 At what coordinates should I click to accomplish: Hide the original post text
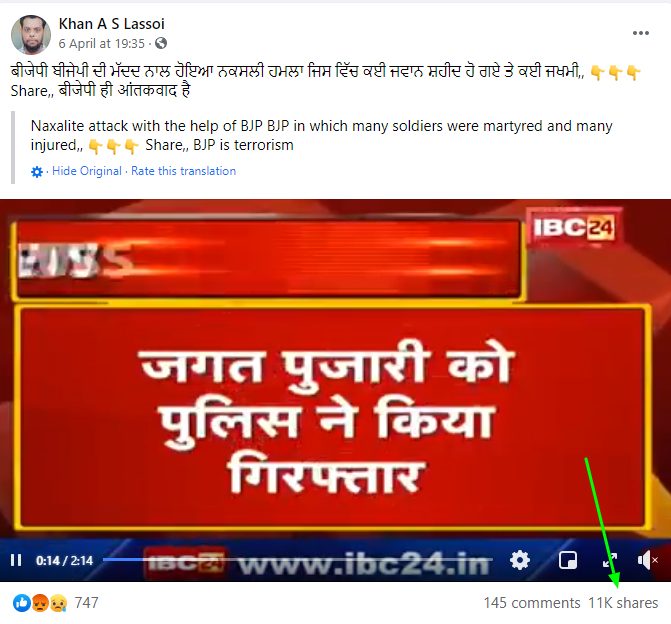tap(87, 171)
